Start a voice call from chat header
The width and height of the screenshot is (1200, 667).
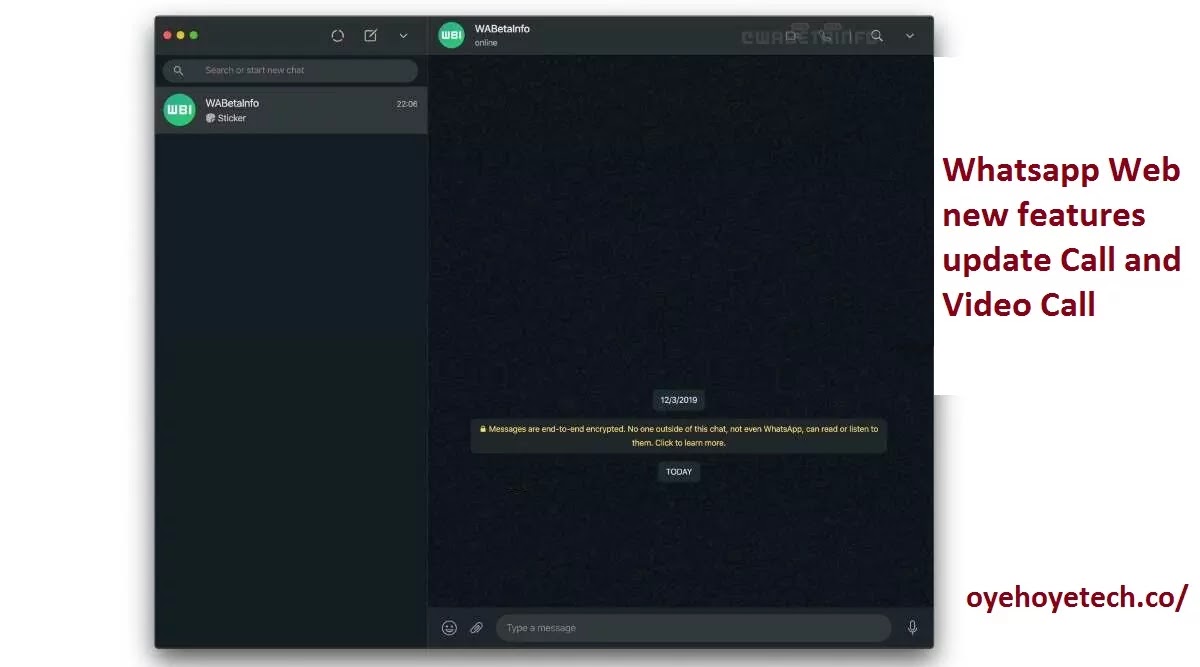tap(825, 35)
